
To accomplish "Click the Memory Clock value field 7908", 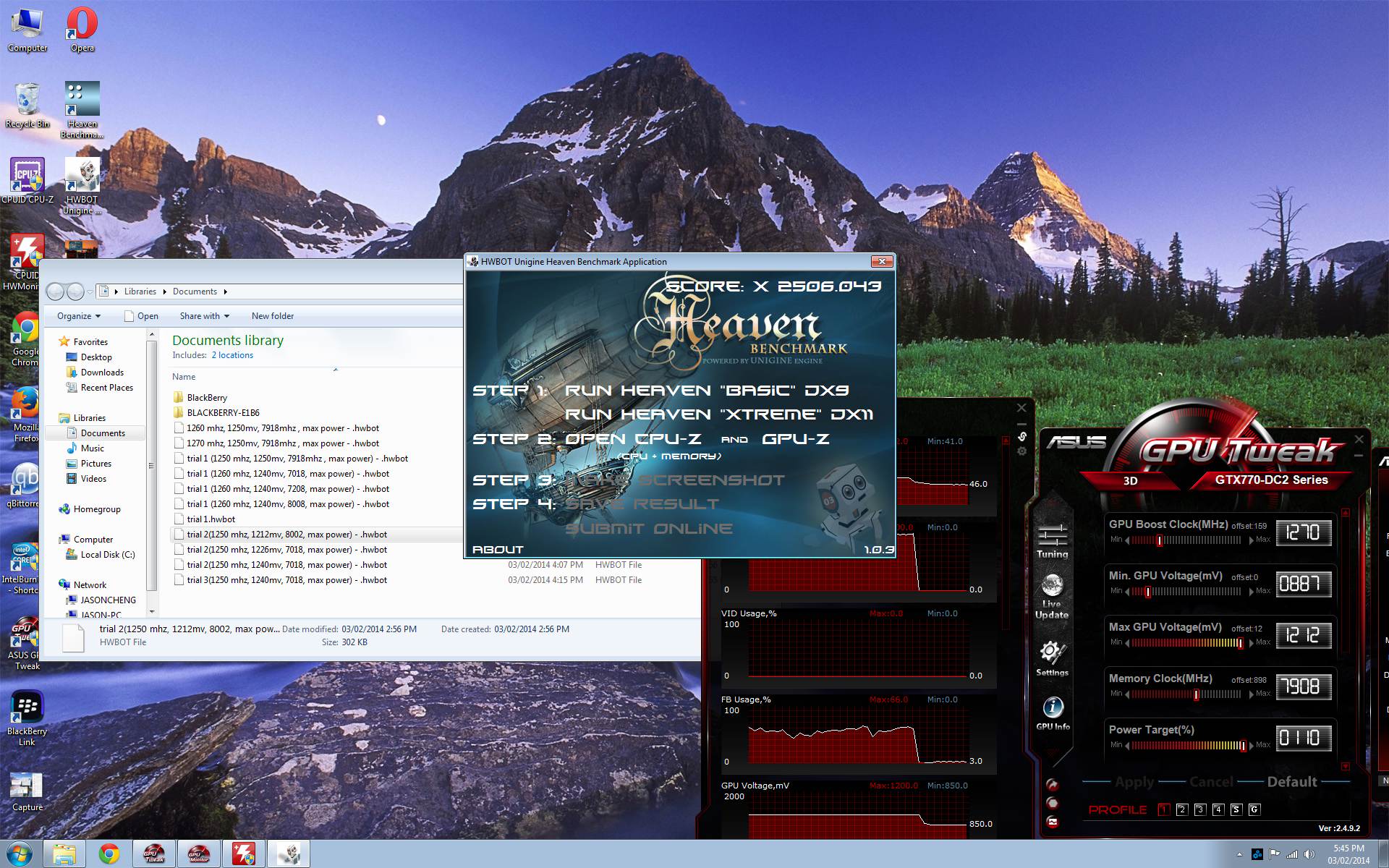I will pos(1303,686).
